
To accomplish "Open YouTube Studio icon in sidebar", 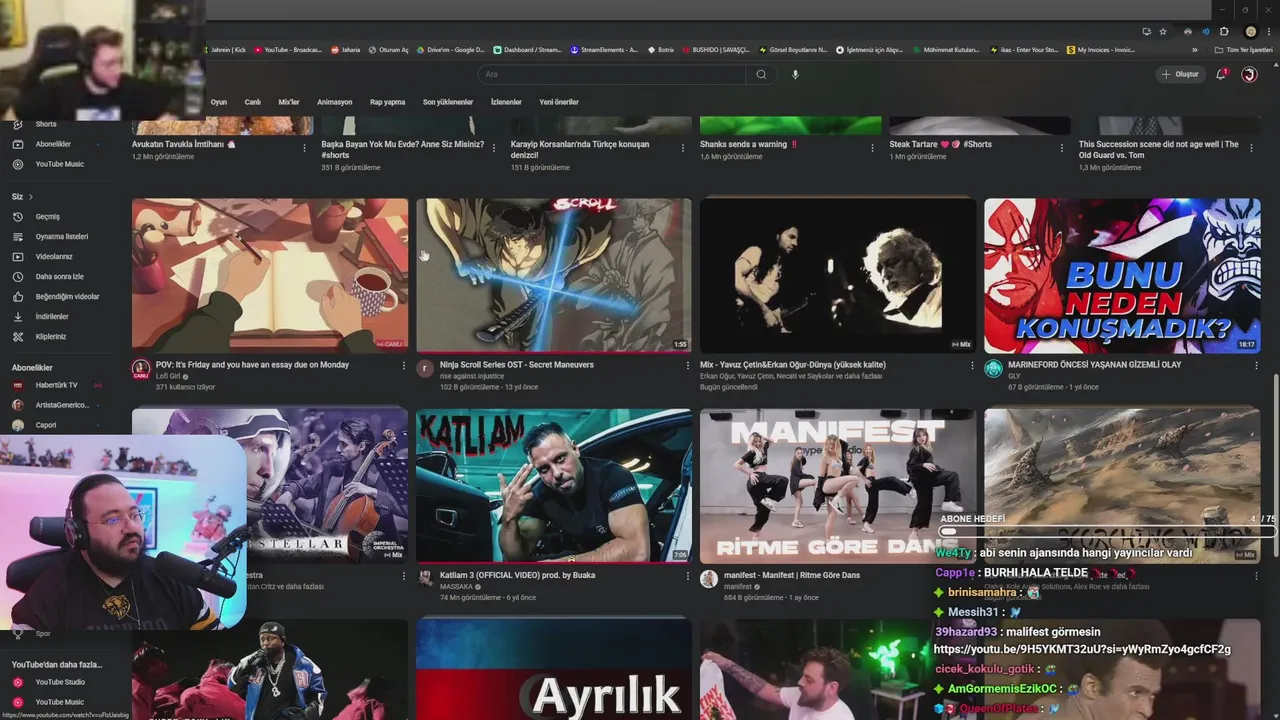I will [17, 682].
